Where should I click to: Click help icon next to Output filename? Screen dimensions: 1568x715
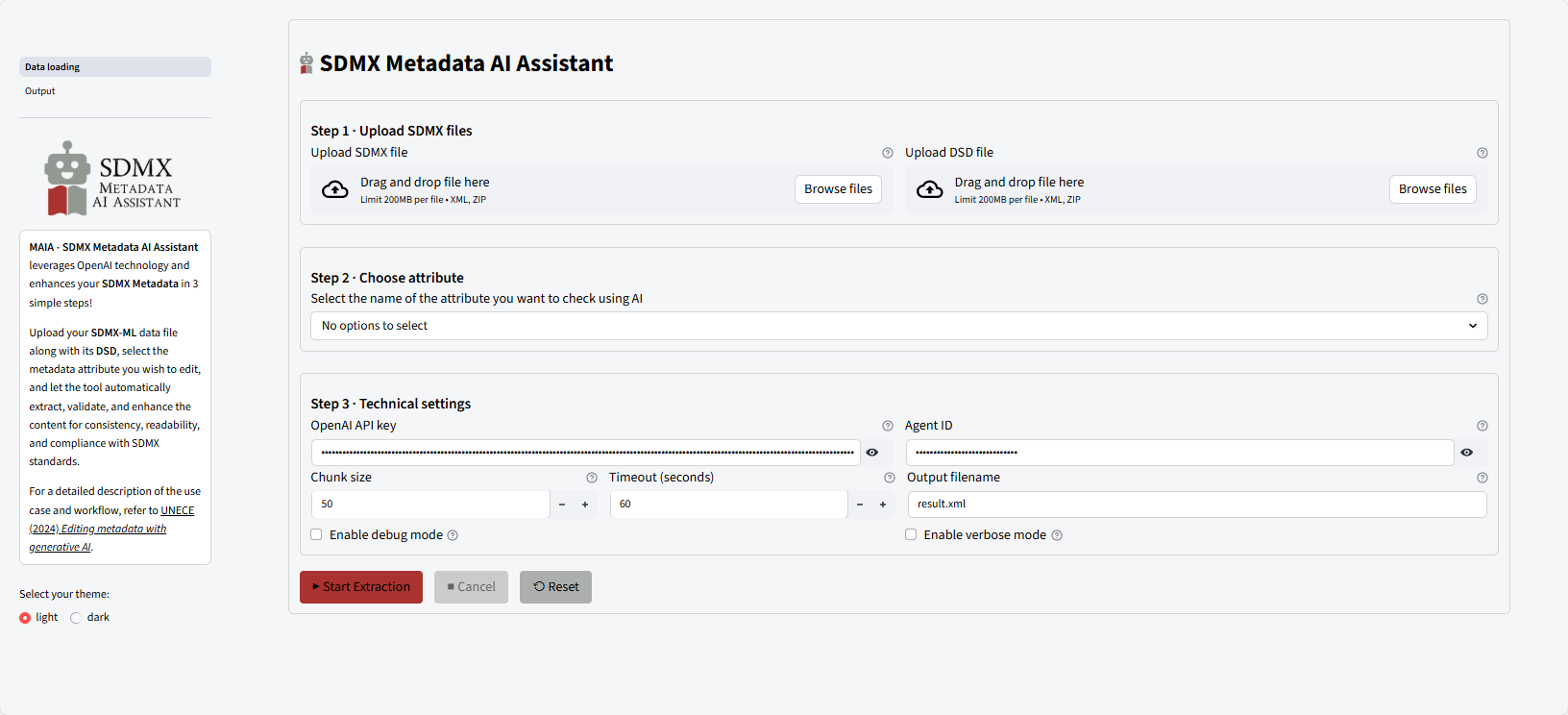coord(1482,478)
